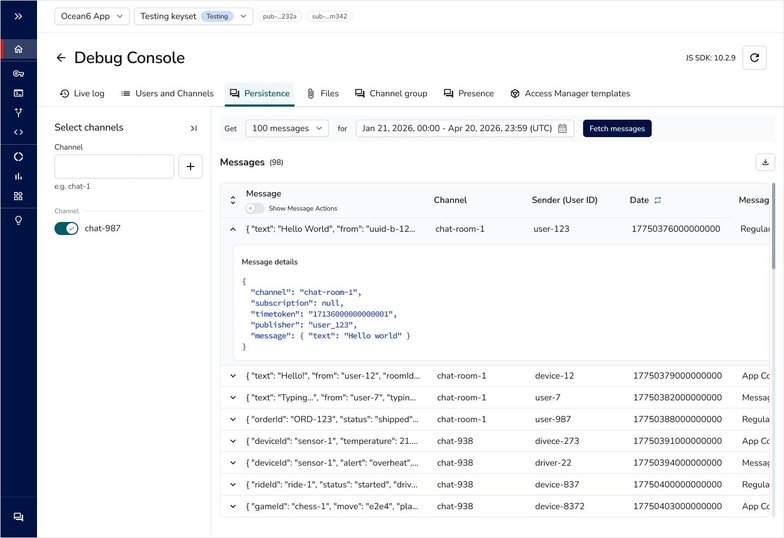Expand the driver-22 overheat message row
This screenshot has width=784, height=538.
233,463
